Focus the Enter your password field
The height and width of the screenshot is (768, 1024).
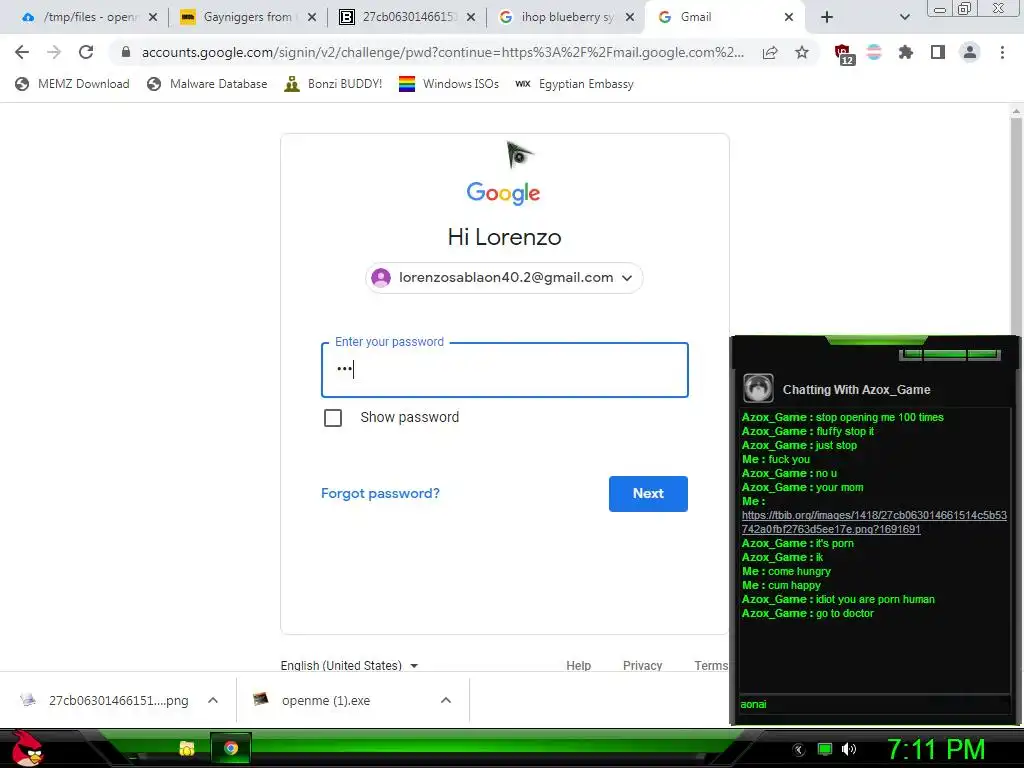pos(504,370)
